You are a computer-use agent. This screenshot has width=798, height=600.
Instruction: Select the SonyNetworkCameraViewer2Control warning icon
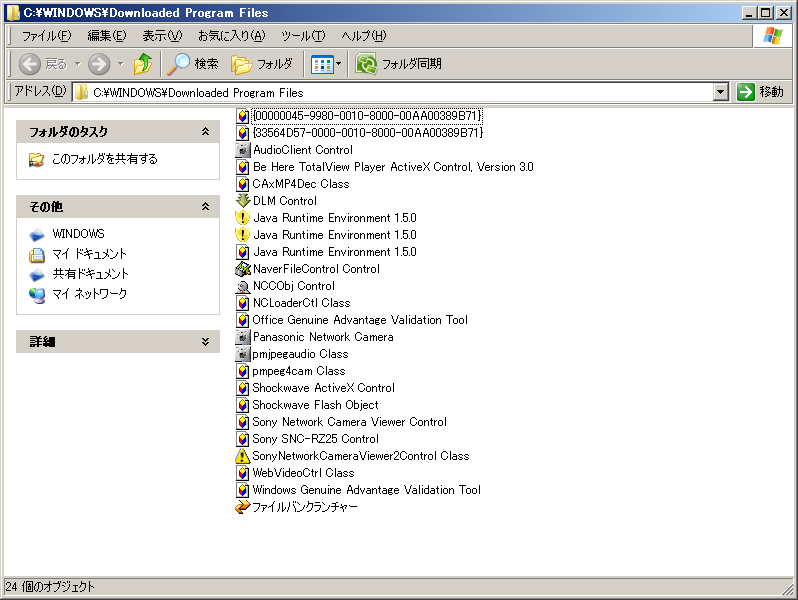[x=243, y=456]
